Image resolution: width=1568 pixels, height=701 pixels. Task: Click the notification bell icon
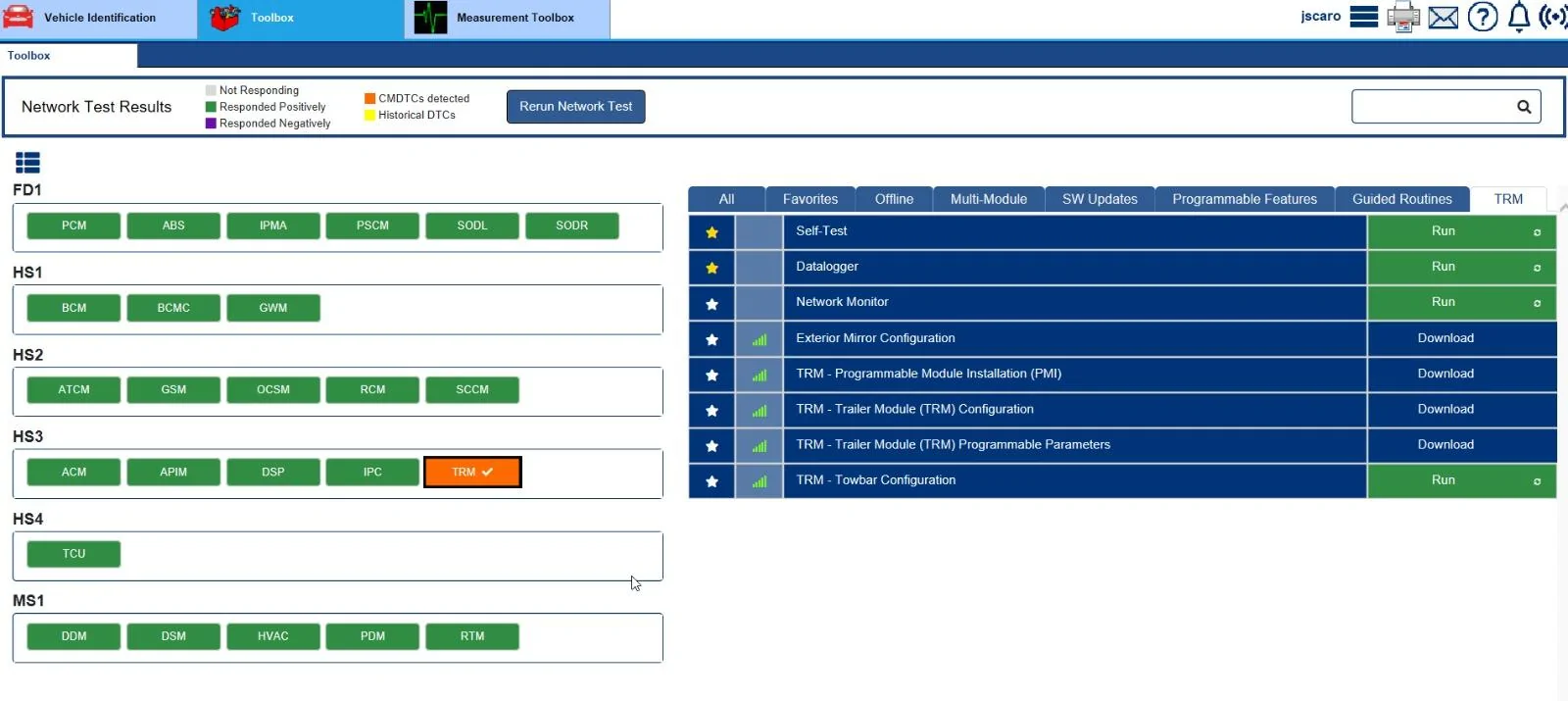(x=1519, y=17)
